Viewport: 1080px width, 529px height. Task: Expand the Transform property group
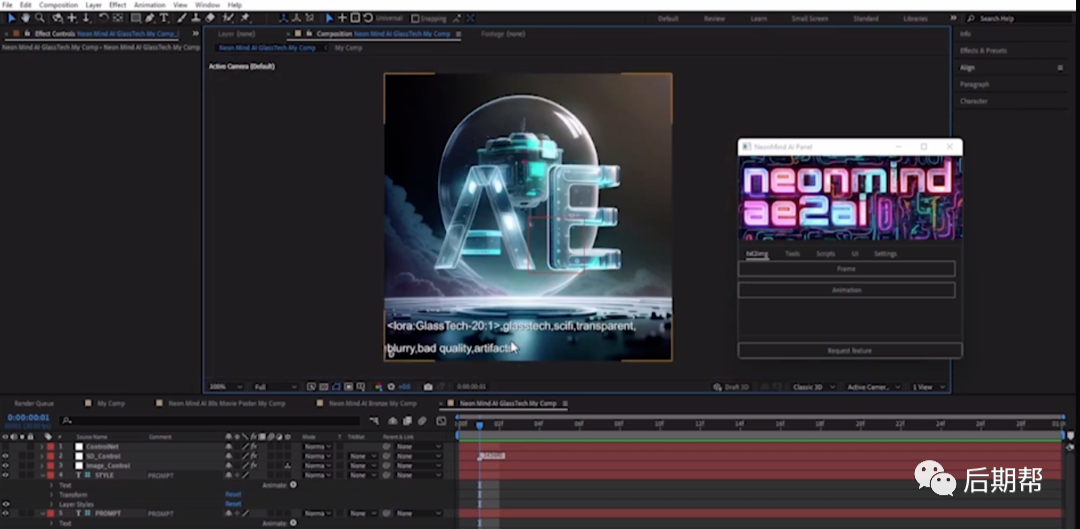tap(51, 495)
